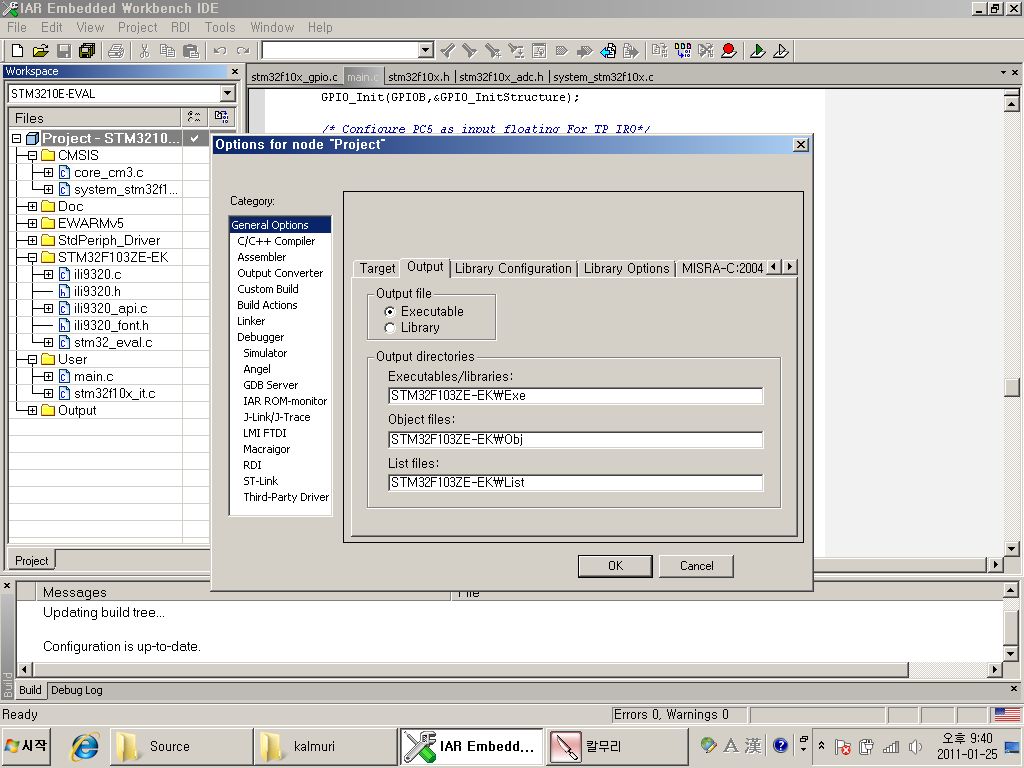Select the ST-Link category

260,481
